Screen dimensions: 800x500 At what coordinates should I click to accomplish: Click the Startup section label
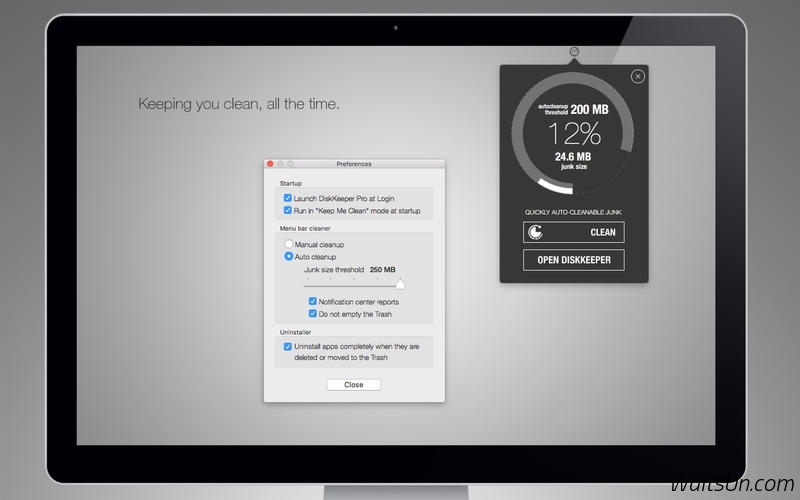pyautogui.click(x=290, y=183)
